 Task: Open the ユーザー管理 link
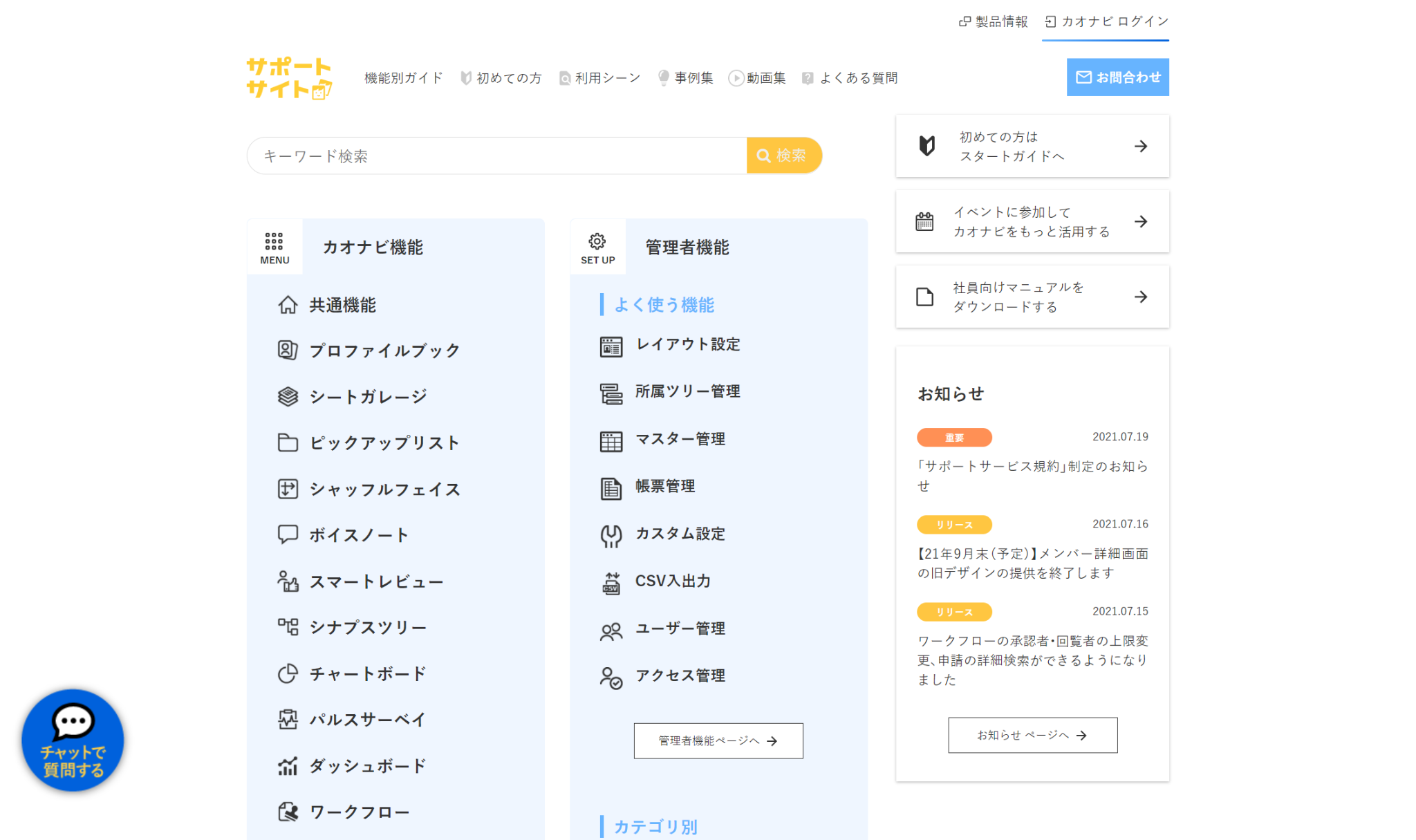[680, 628]
